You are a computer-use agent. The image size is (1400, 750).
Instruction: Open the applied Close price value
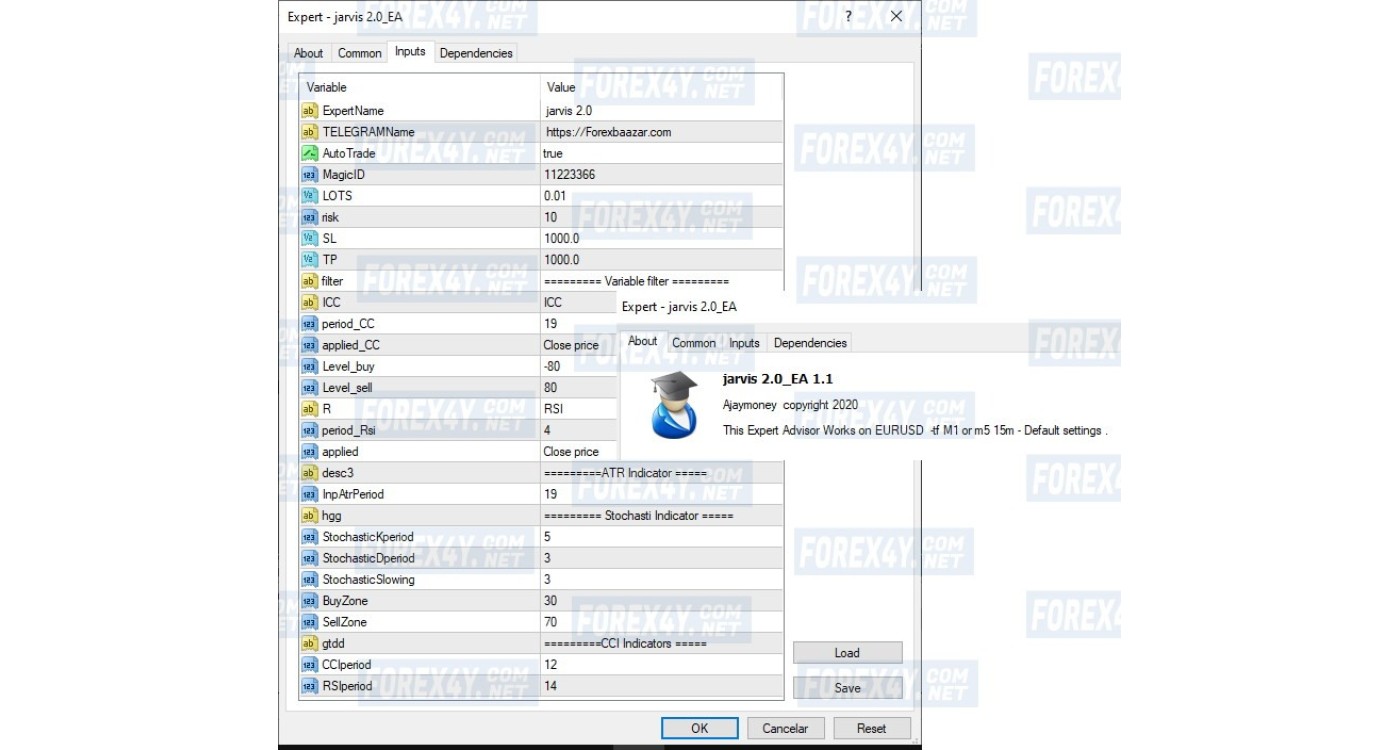pyautogui.click(x=575, y=452)
